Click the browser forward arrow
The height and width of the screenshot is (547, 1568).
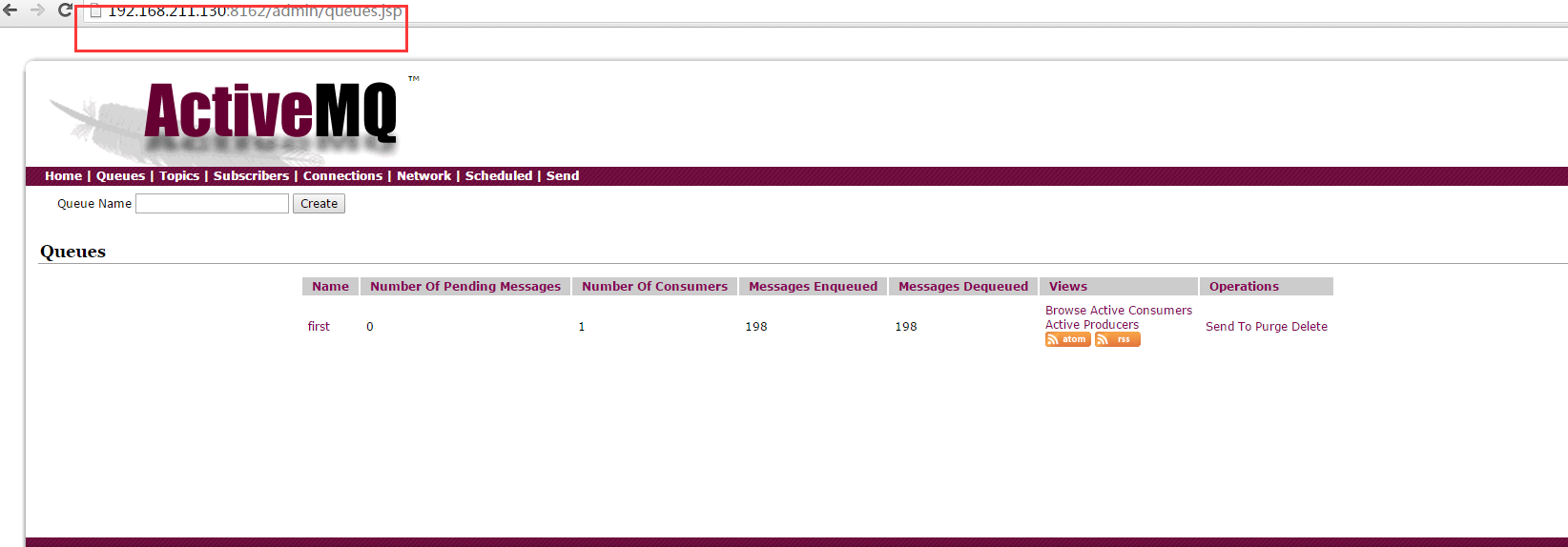[37, 10]
